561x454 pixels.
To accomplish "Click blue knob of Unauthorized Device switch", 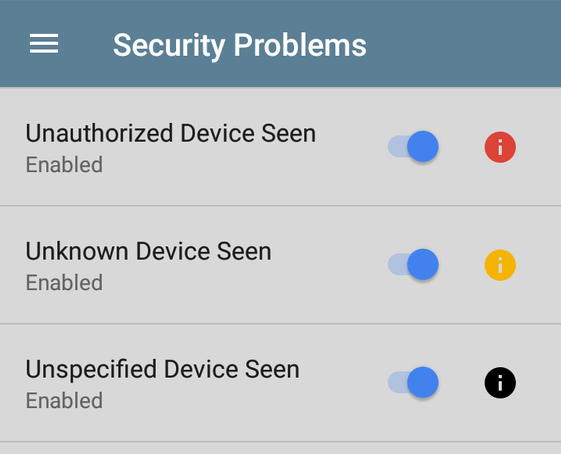I will click(x=423, y=146).
